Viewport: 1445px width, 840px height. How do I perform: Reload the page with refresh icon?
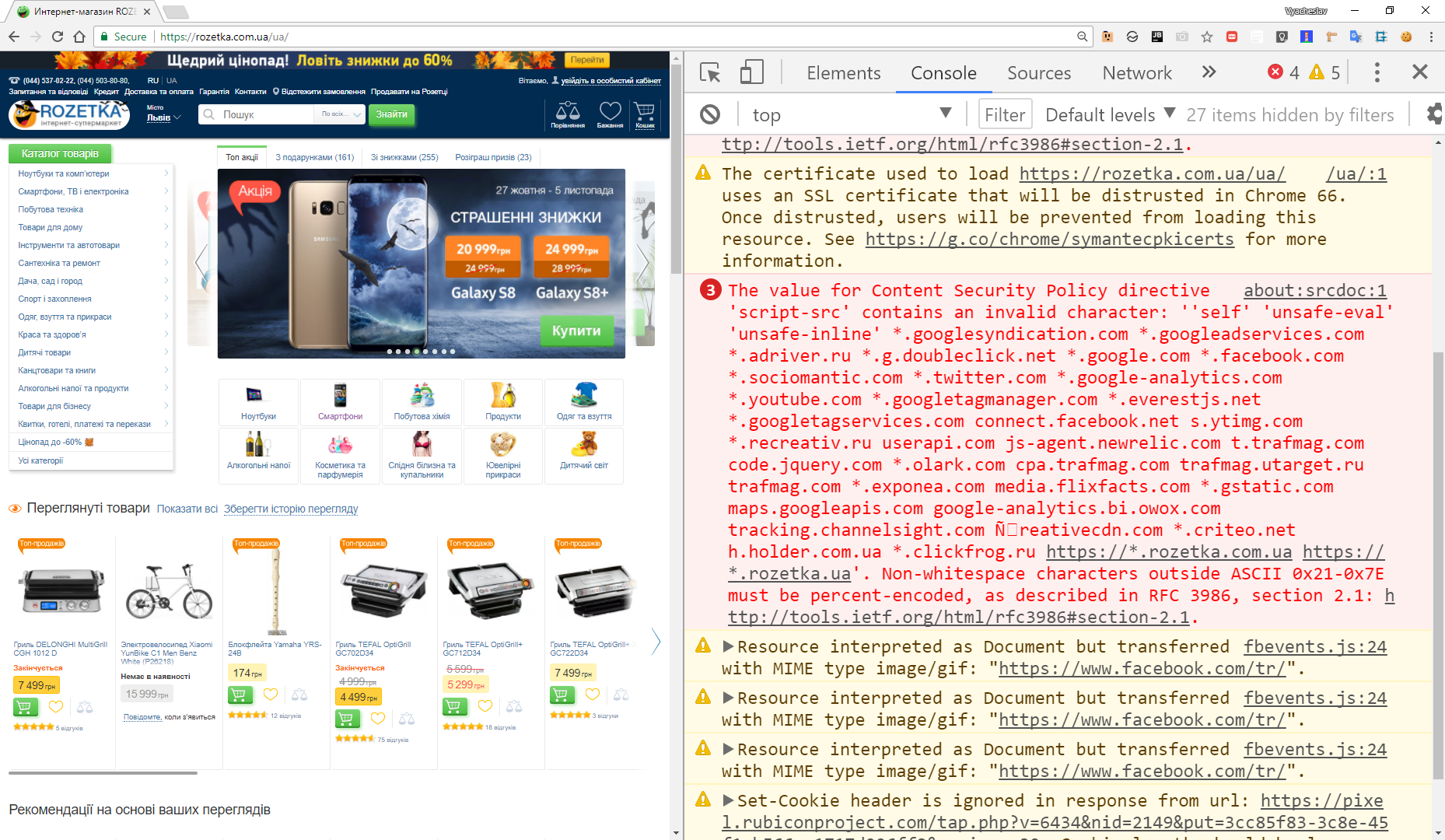pos(58,37)
